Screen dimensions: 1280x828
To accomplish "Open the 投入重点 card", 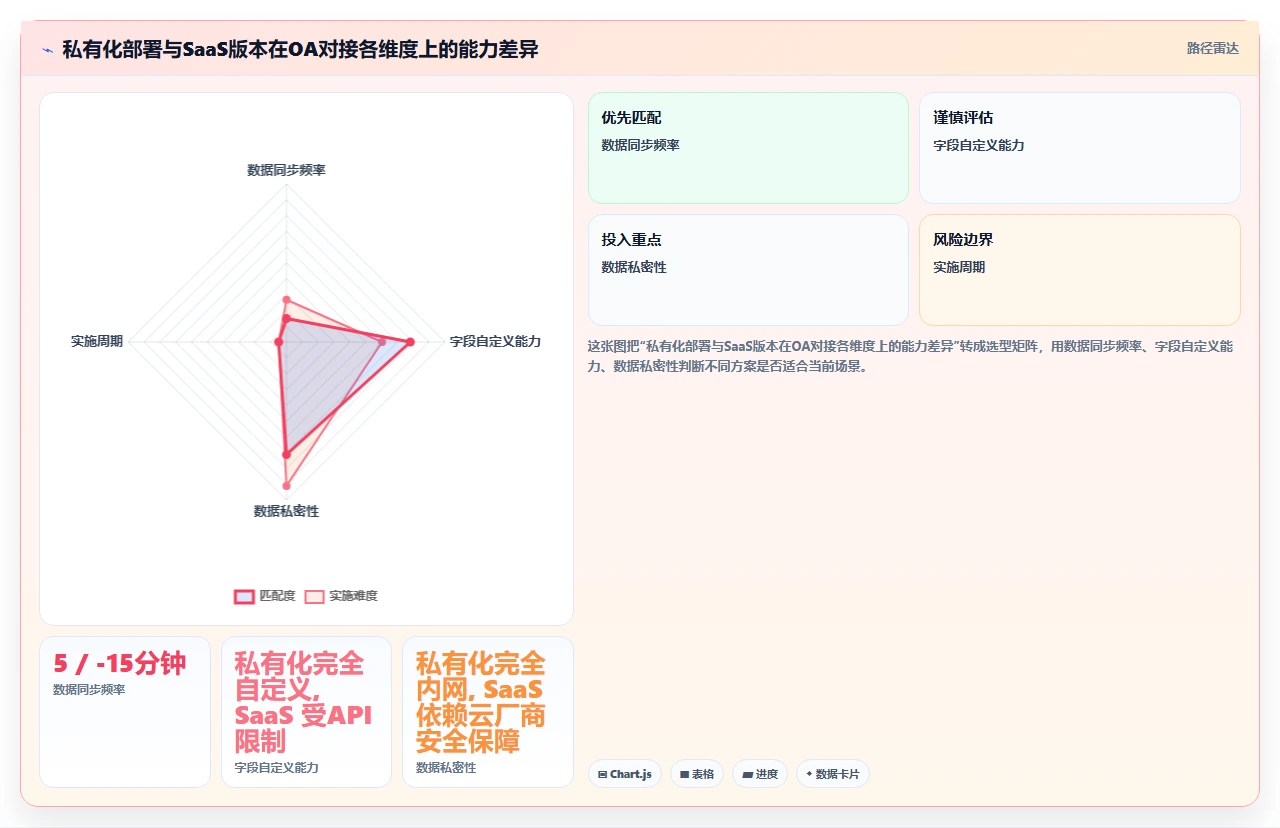I will (x=748, y=270).
